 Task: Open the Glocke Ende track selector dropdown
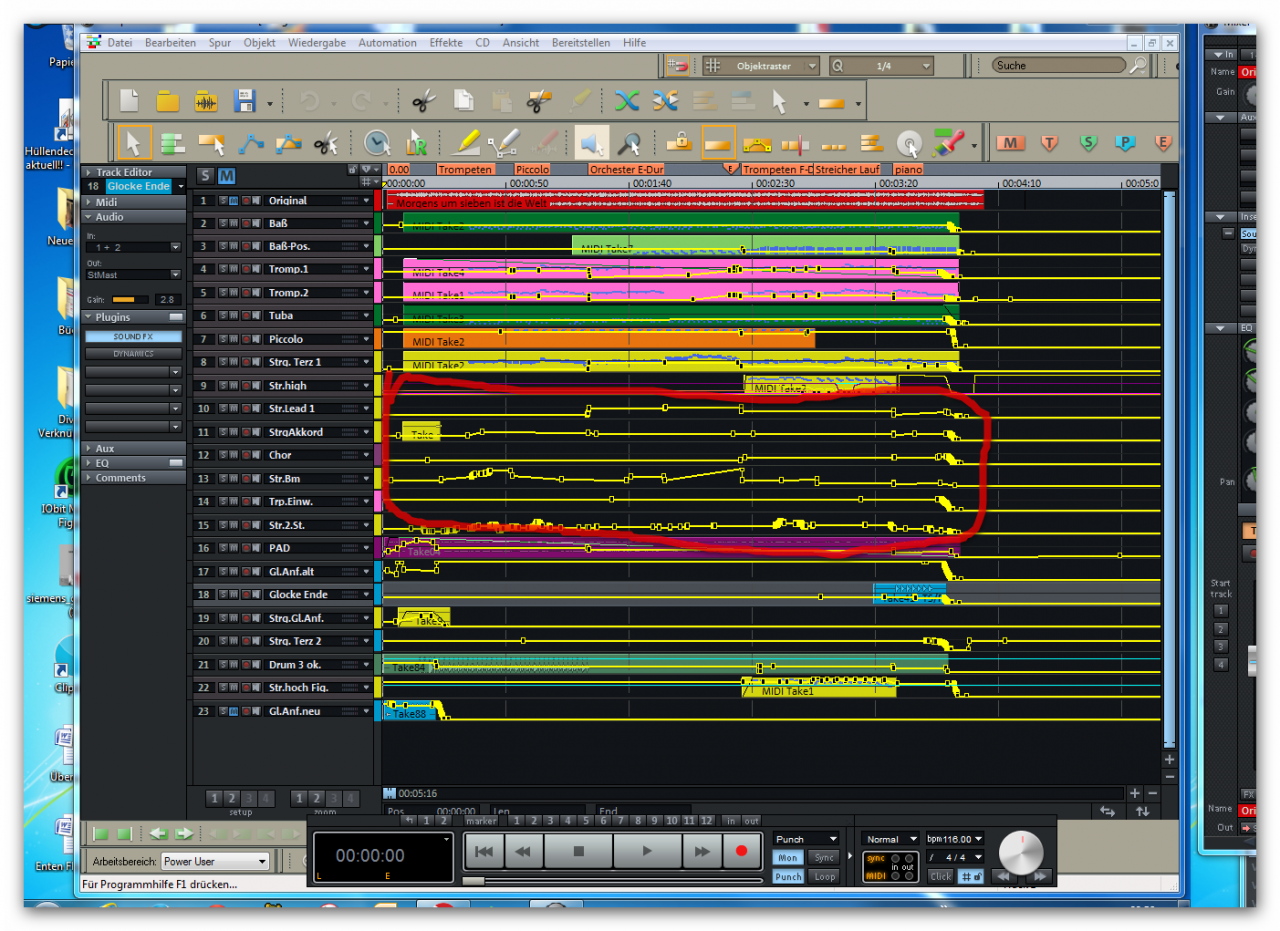(x=181, y=187)
